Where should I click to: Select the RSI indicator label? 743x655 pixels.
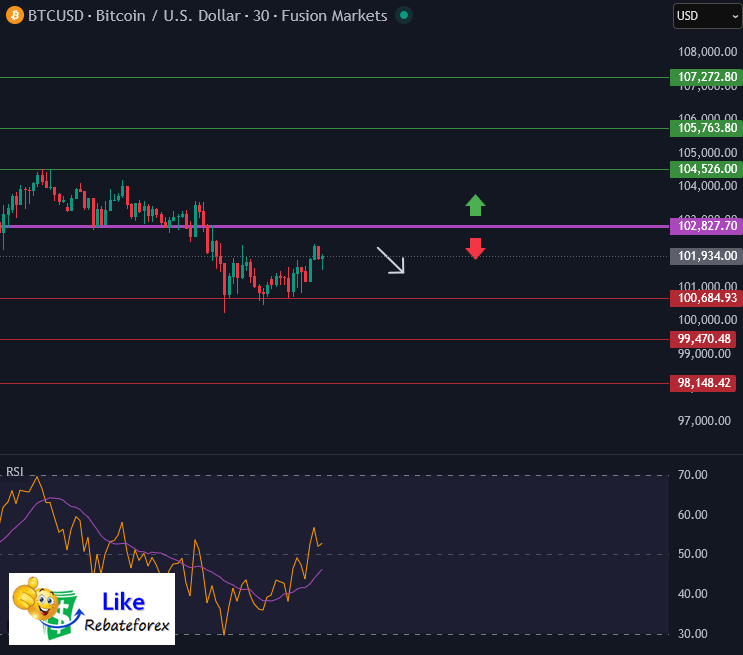[14, 471]
